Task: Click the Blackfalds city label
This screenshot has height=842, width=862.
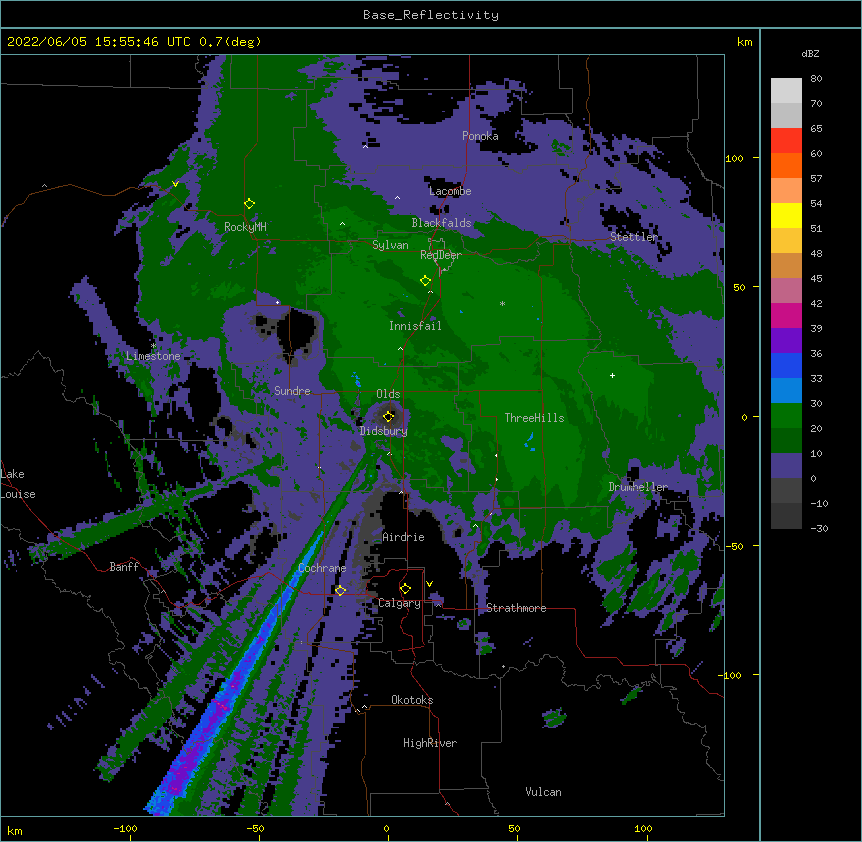Action: (441, 223)
